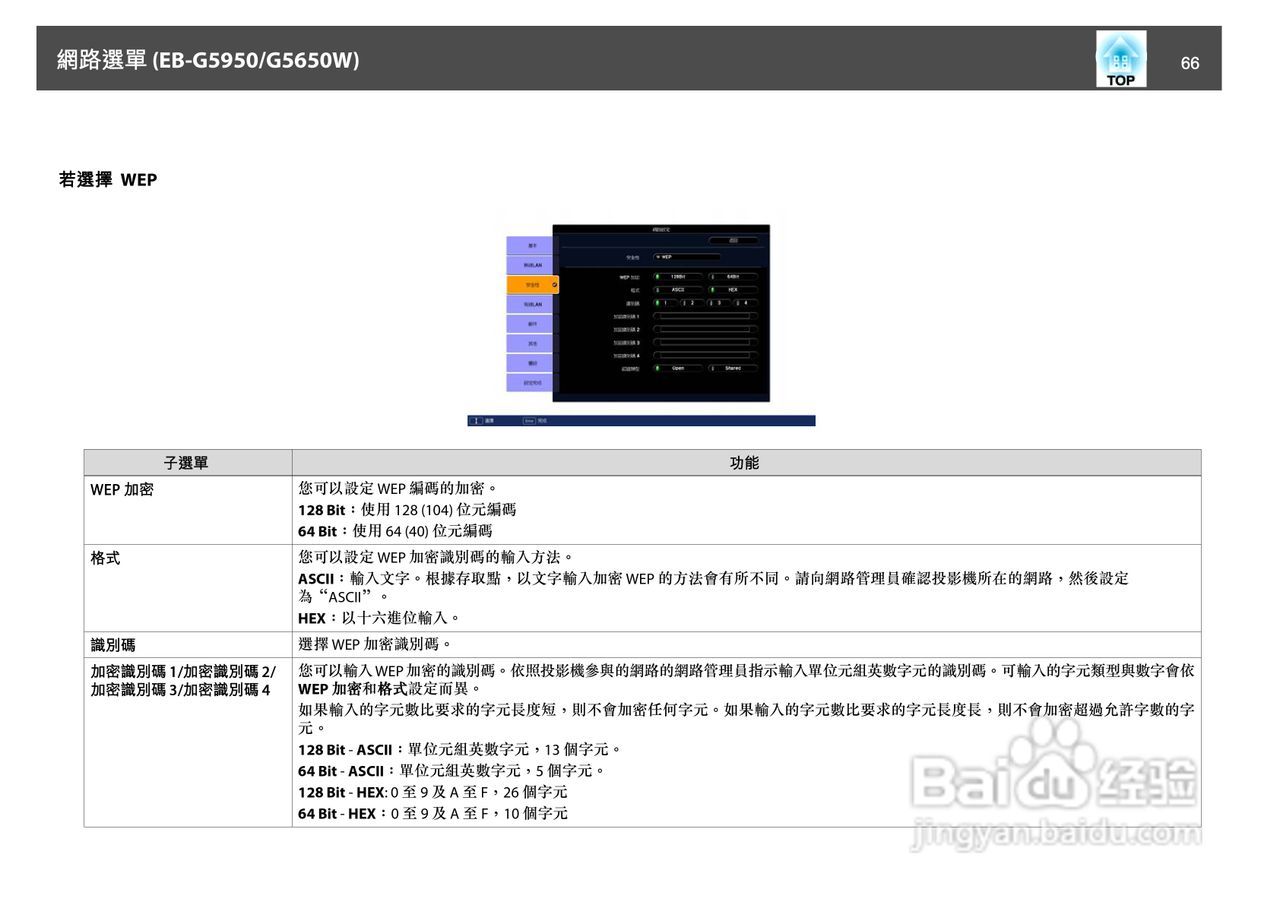Click the line 64 Bit - ASCII 5 個字元
The width and height of the screenshot is (1280, 905).
coord(452,771)
